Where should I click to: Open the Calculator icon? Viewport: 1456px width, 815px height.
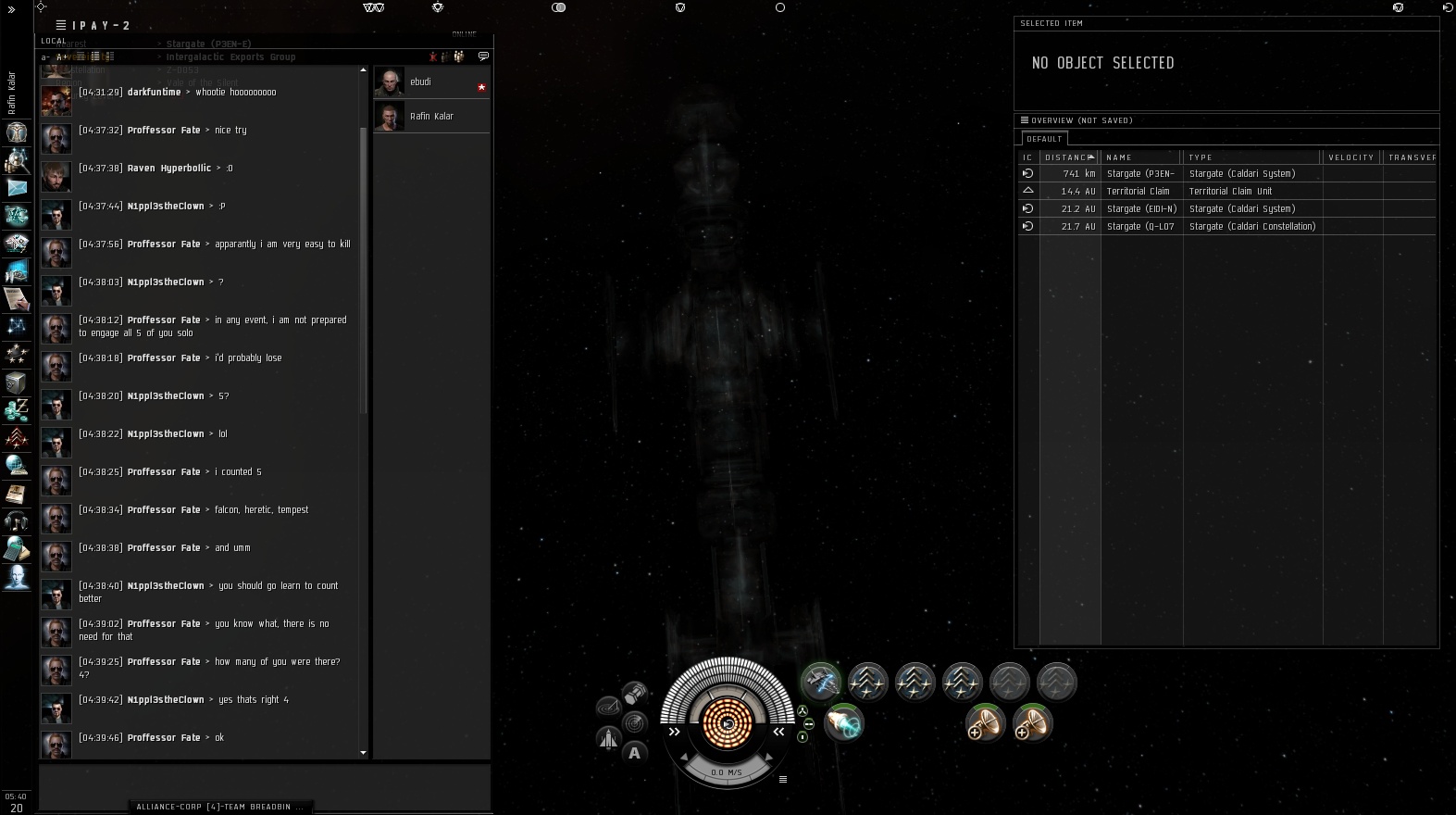(x=17, y=549)
